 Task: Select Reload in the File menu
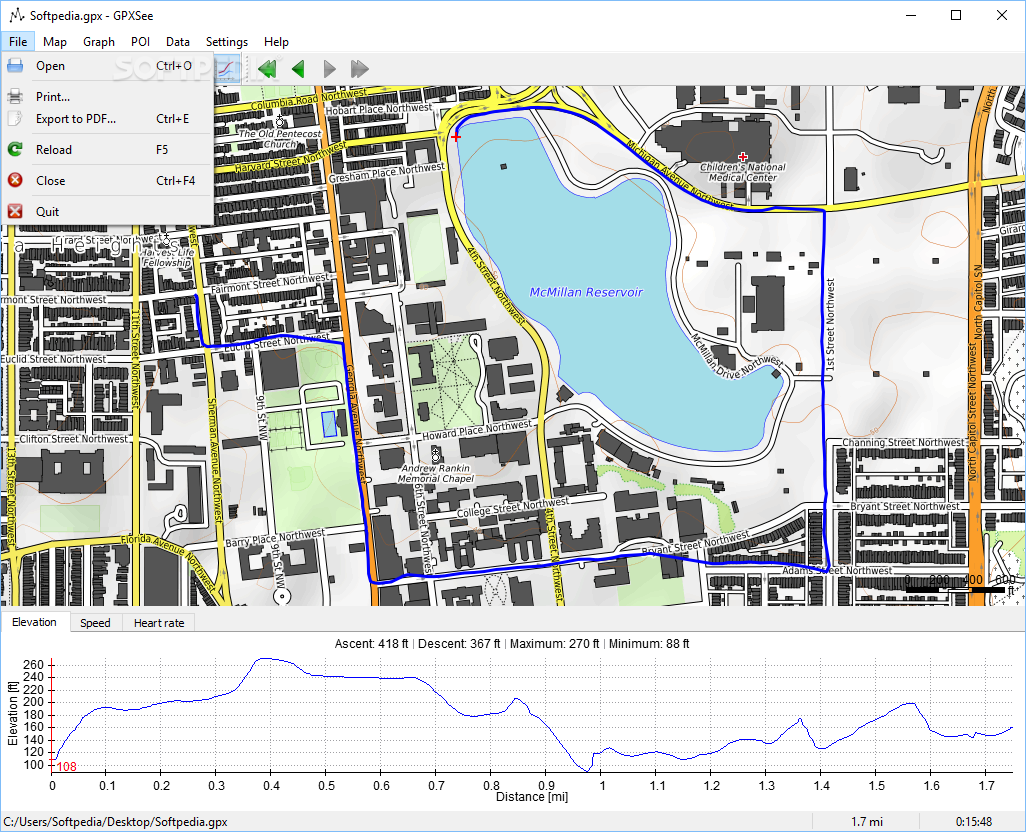point(108,150)
